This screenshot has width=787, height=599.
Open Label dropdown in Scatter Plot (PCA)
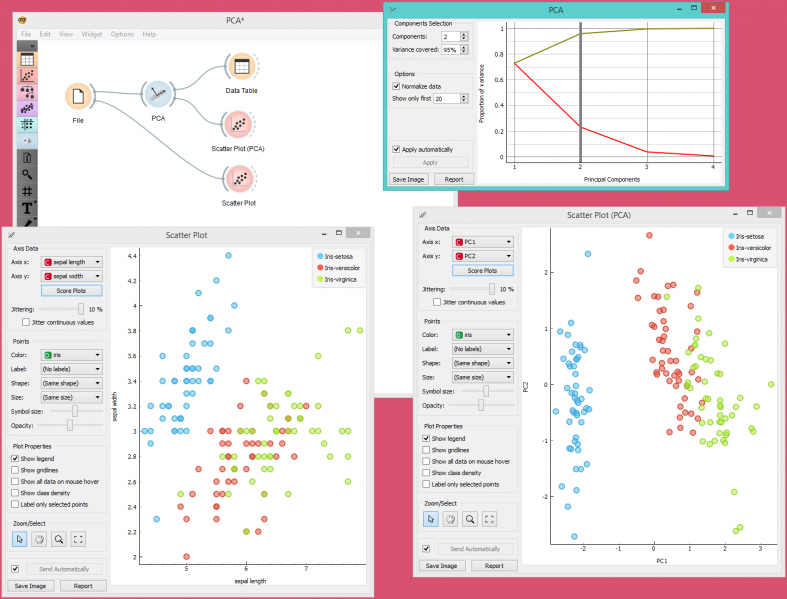483,348
